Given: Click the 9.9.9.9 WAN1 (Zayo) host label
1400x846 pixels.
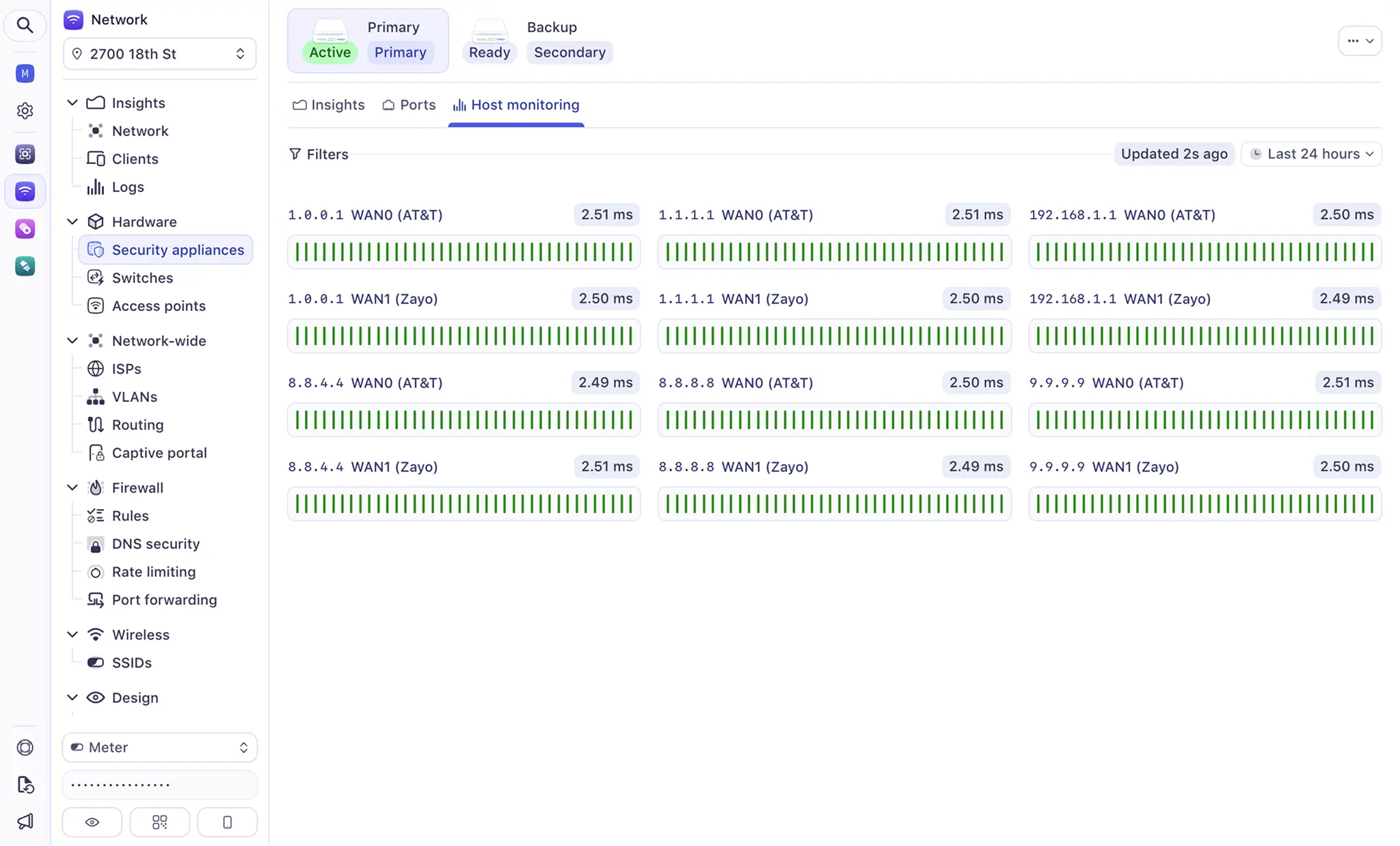Looking at the screenshot, I should coord(1104,467).
